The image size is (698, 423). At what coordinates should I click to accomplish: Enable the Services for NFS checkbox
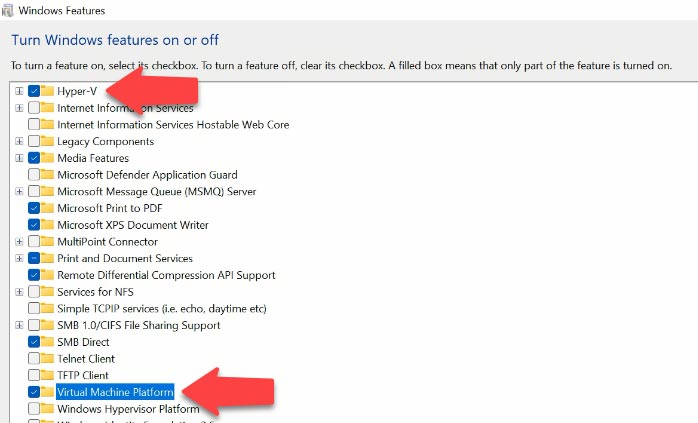[34, 292]
